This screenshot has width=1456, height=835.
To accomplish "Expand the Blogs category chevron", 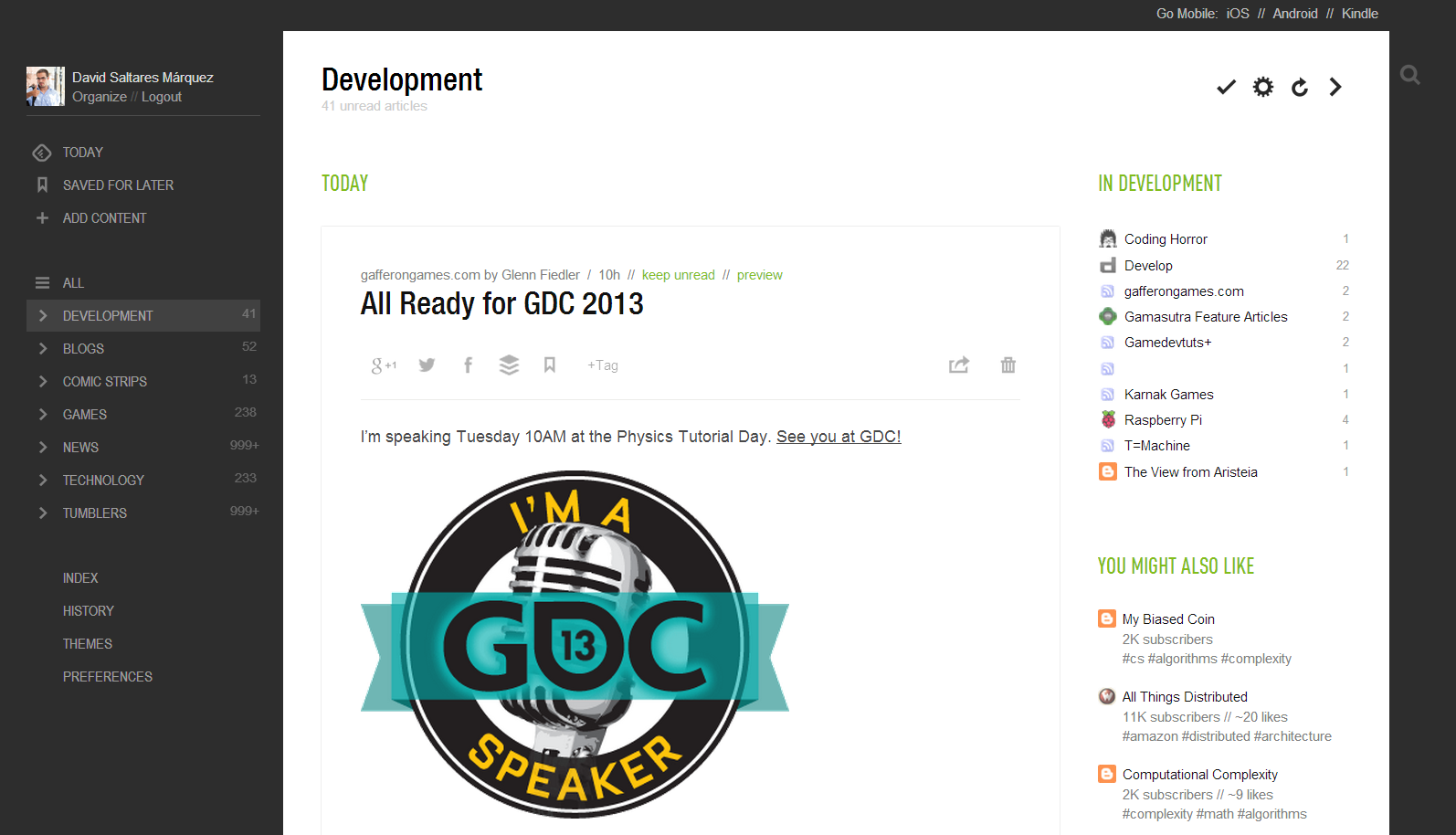I will pos(43,349).
